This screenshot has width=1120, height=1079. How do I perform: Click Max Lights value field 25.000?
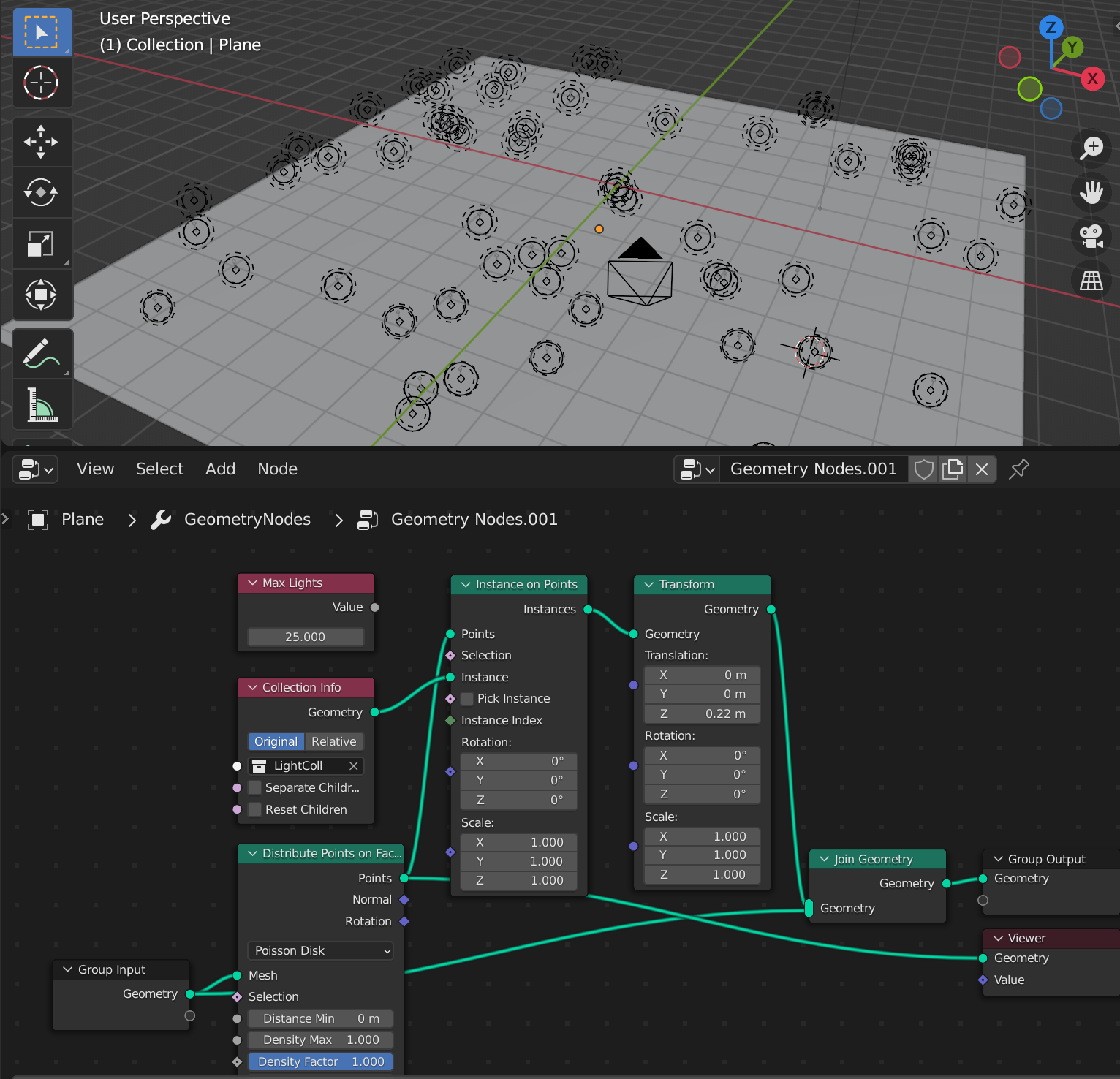coord(306,637)
